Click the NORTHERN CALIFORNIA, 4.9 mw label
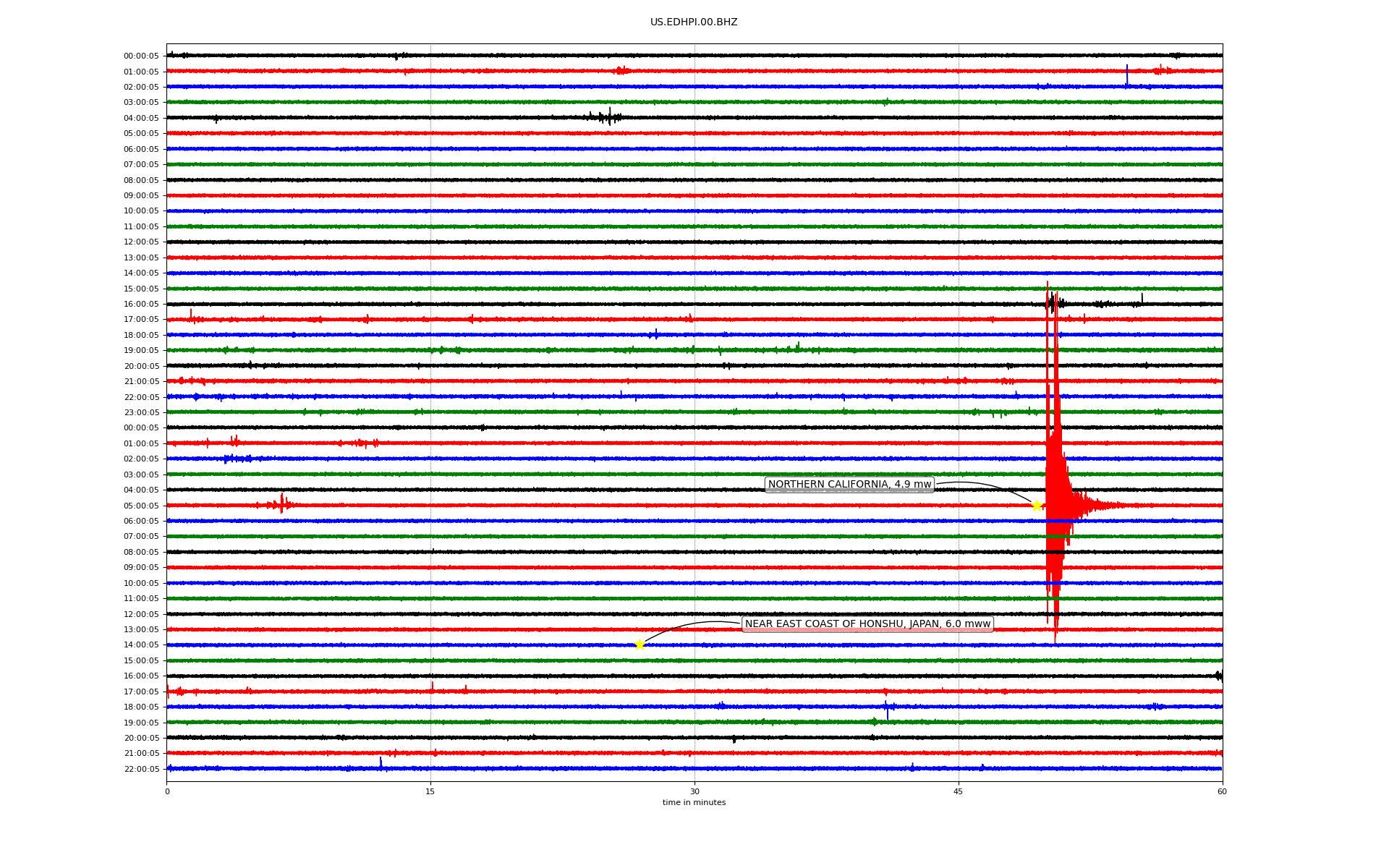Image resolution: width=1389 pixels, height=868 pixels. pos(849,485)
